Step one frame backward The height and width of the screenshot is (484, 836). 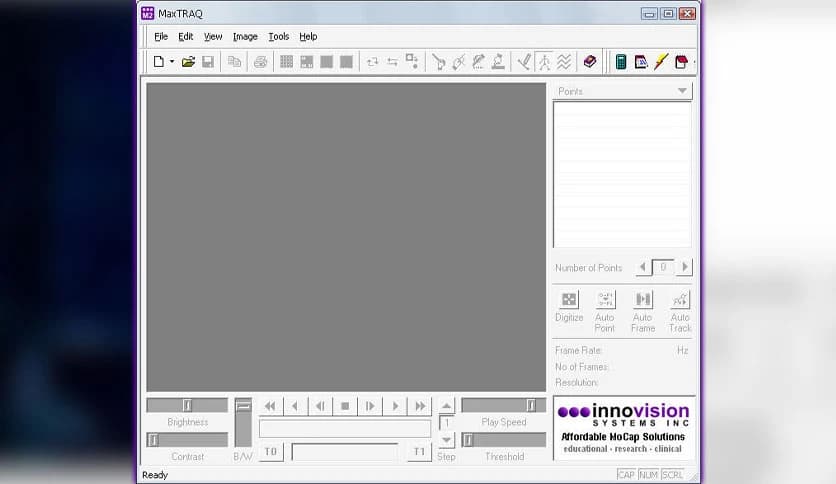point(320,406)
